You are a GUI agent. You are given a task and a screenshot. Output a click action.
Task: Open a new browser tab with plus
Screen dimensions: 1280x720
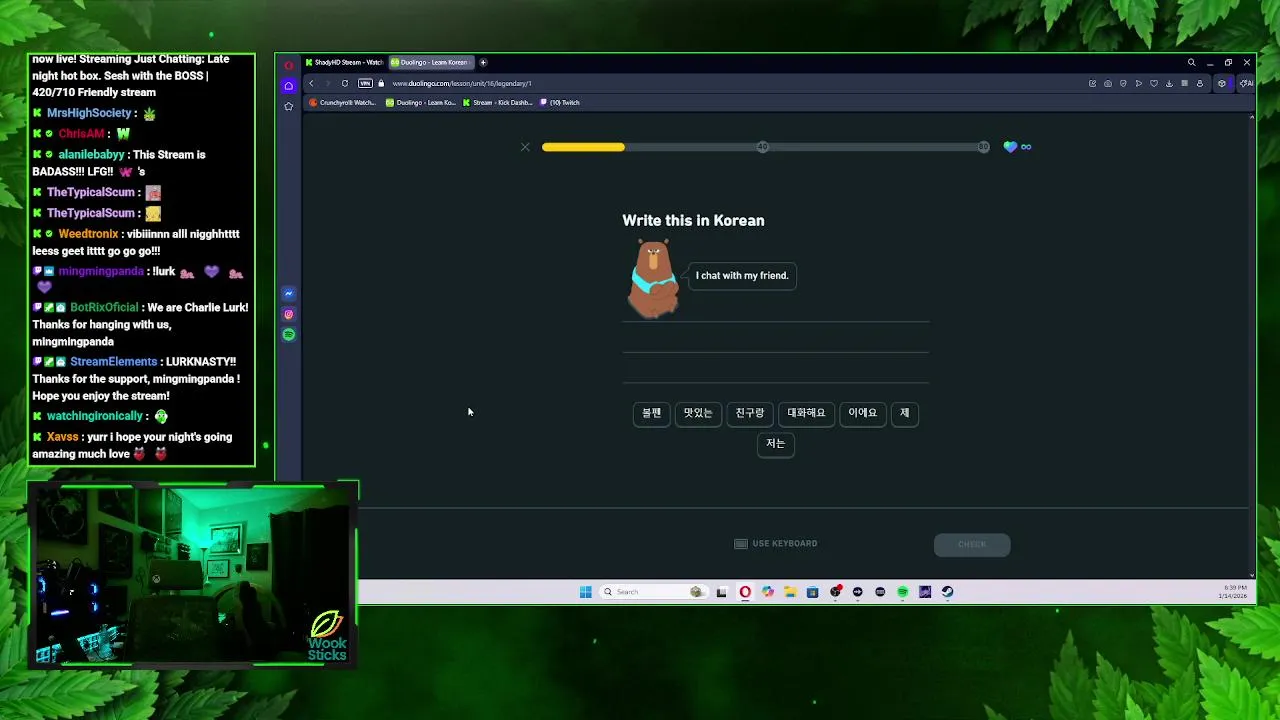[x=483, y=62]
